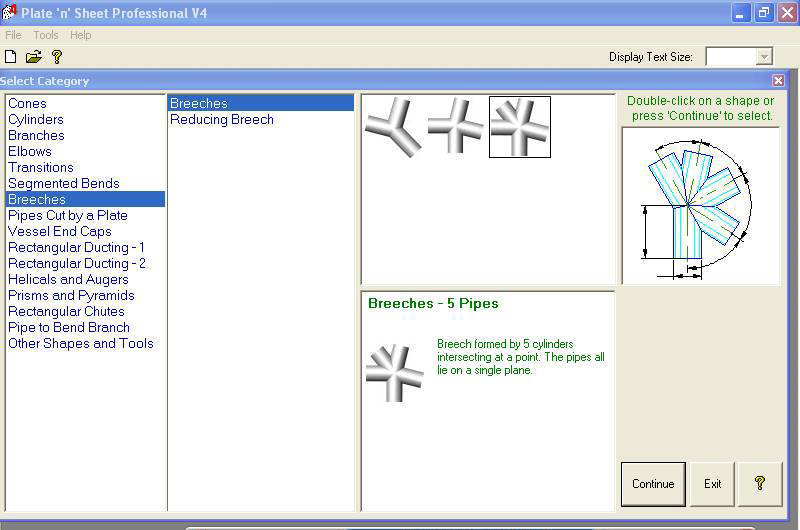The height and width of the screenshot is (530, 800).
Task: Click the Exit button
Action: pos(712,484)
